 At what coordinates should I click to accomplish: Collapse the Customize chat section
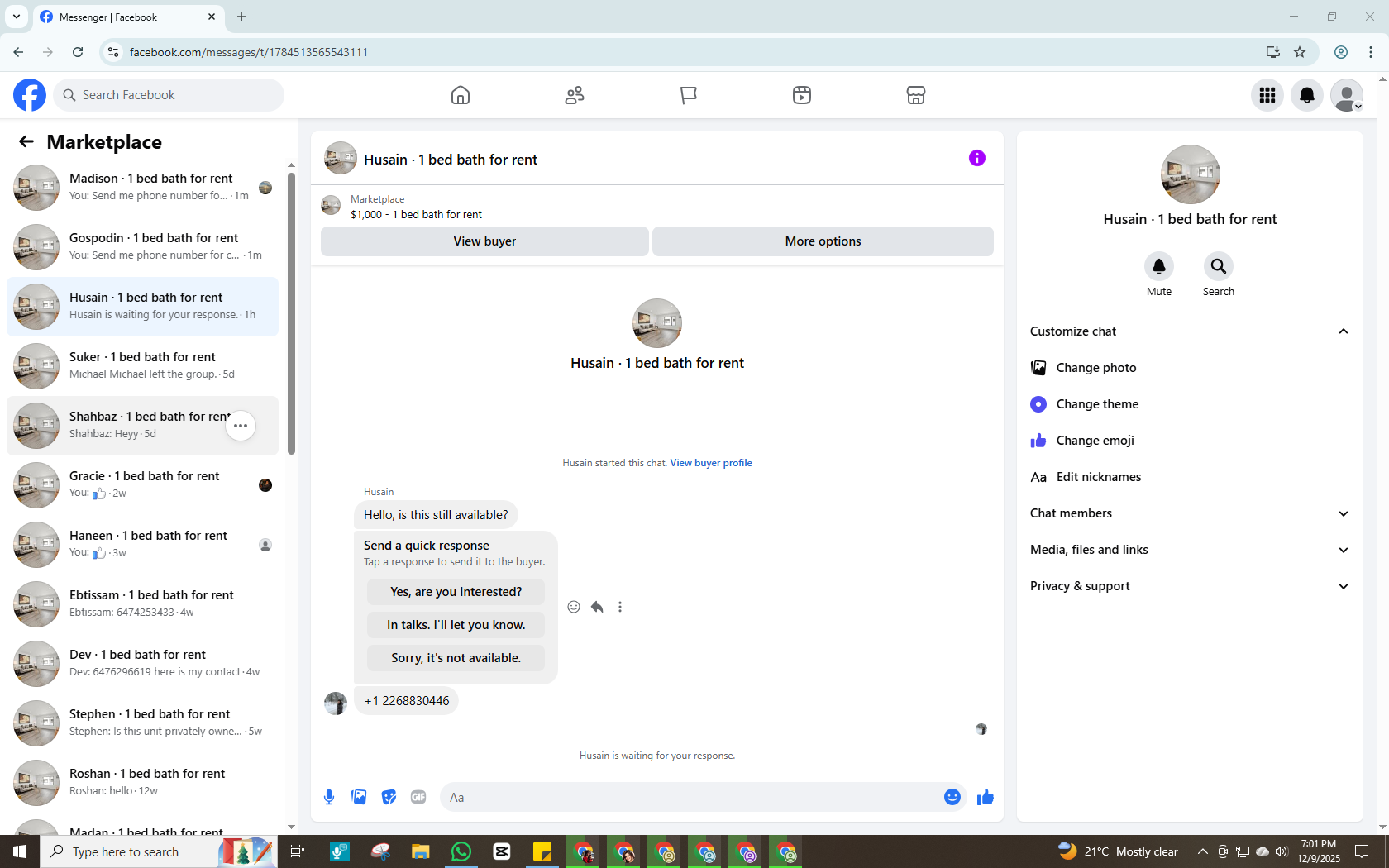(x=1344, y=331)
